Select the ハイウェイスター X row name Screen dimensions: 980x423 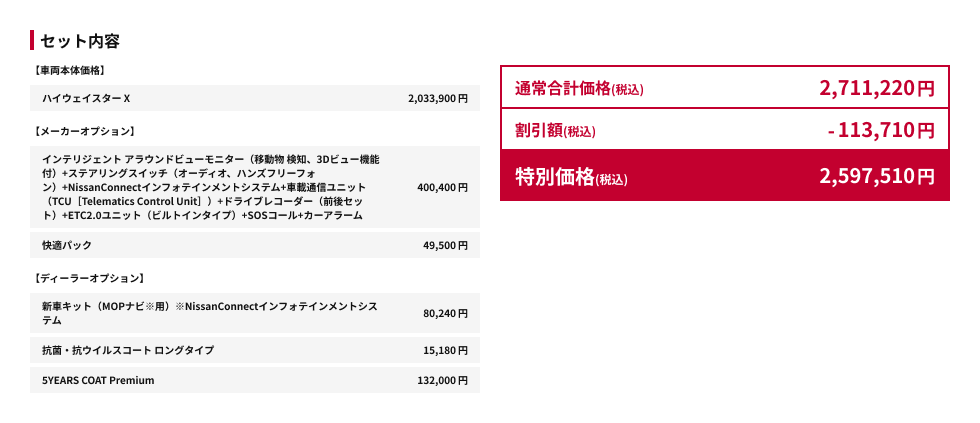tap(86, 98)
